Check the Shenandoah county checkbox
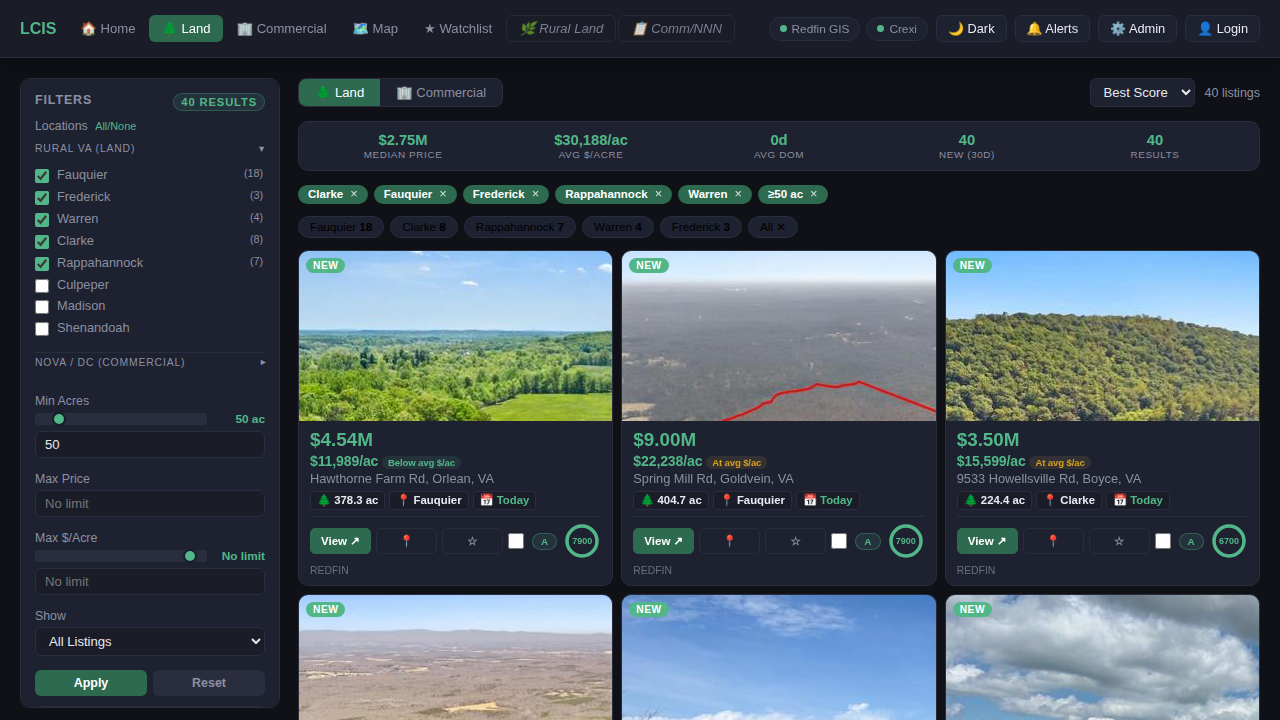This screenshot has height=720, width=1280. tap(42, 329)
